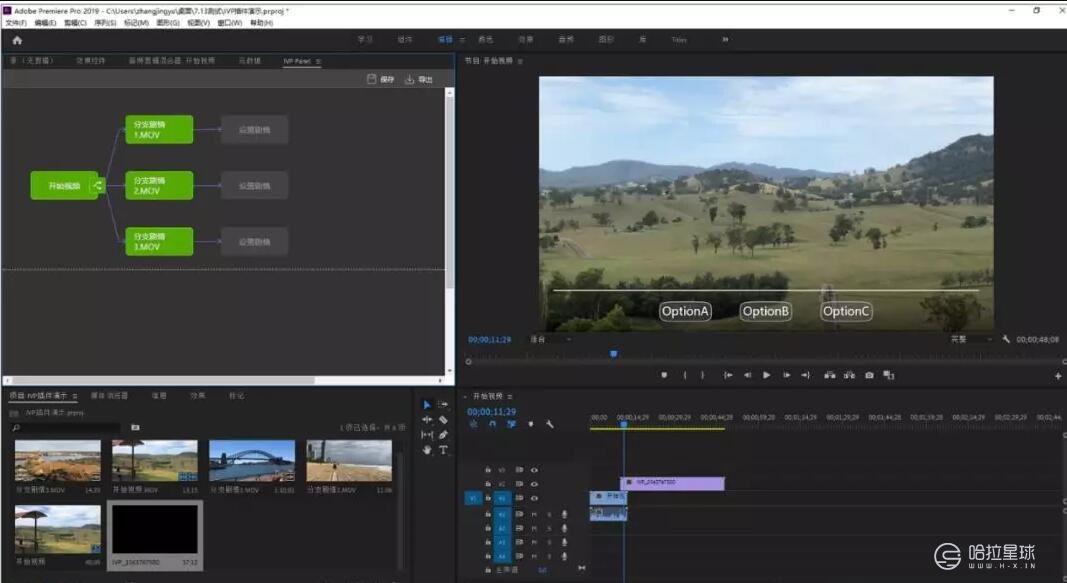Lock video track V2
The width and height of the screenshot is (1067, 583).
488,484
